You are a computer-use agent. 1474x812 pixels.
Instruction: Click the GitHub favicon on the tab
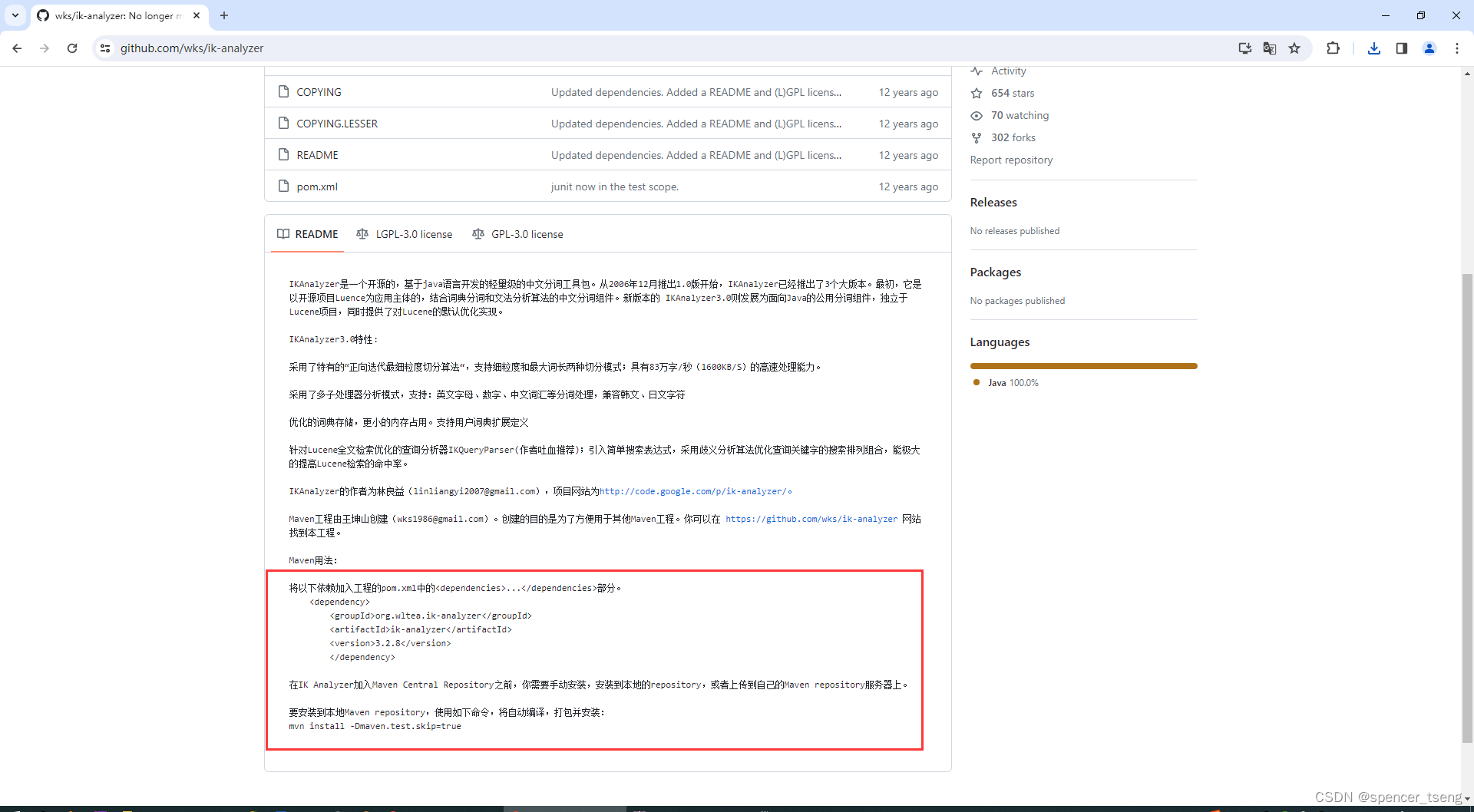tap(43, 15)
